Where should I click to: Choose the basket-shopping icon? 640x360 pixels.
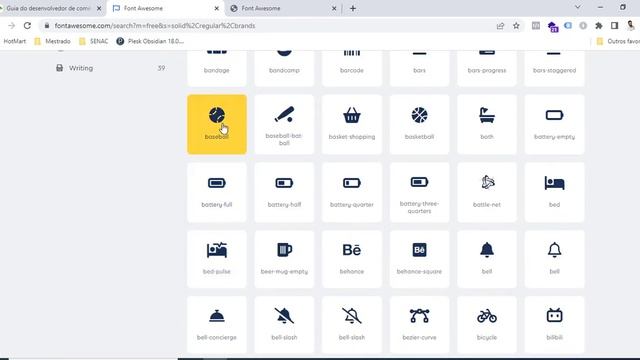coord(352,124)
